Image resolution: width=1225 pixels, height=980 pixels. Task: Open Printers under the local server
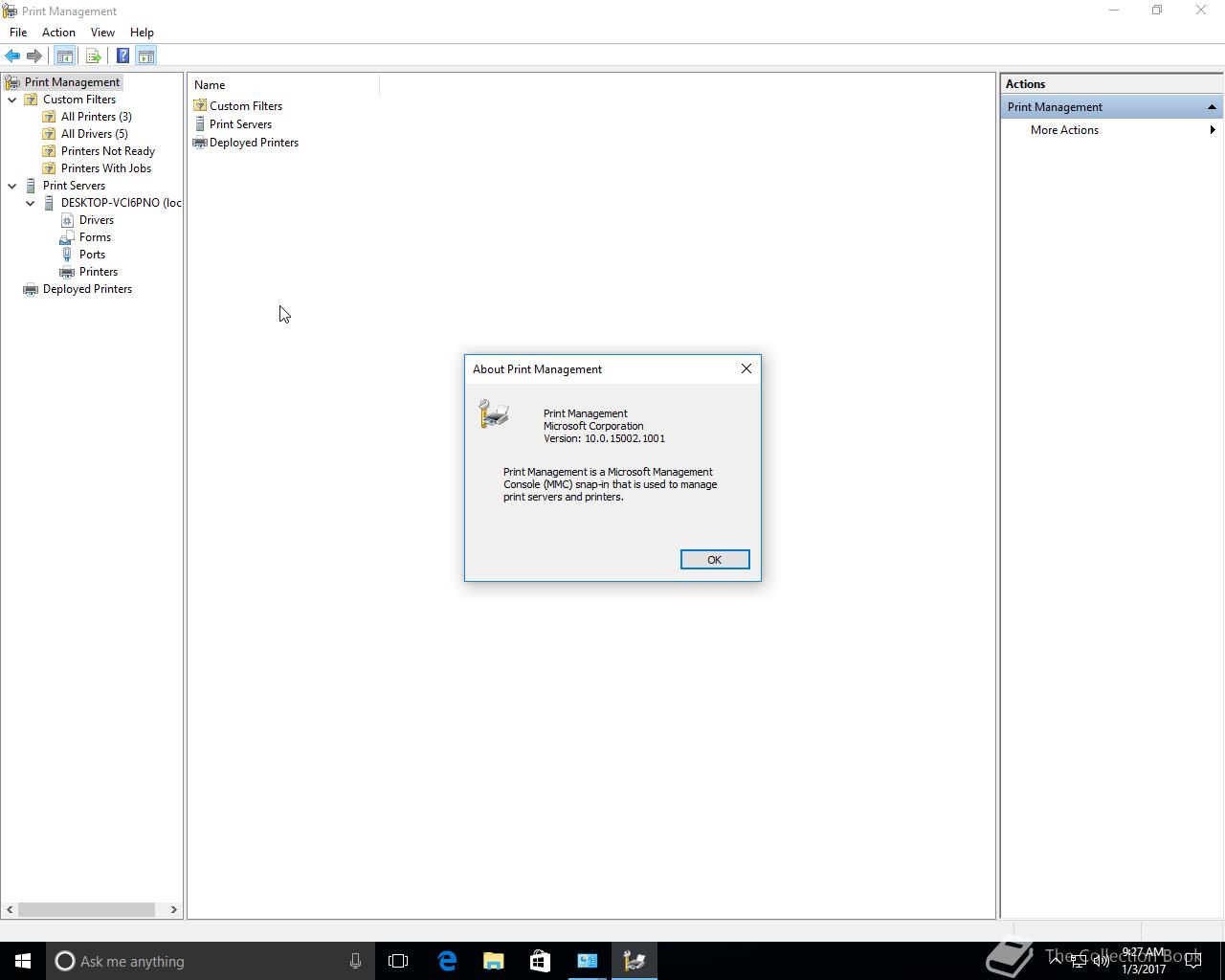[x=98, y=272]
